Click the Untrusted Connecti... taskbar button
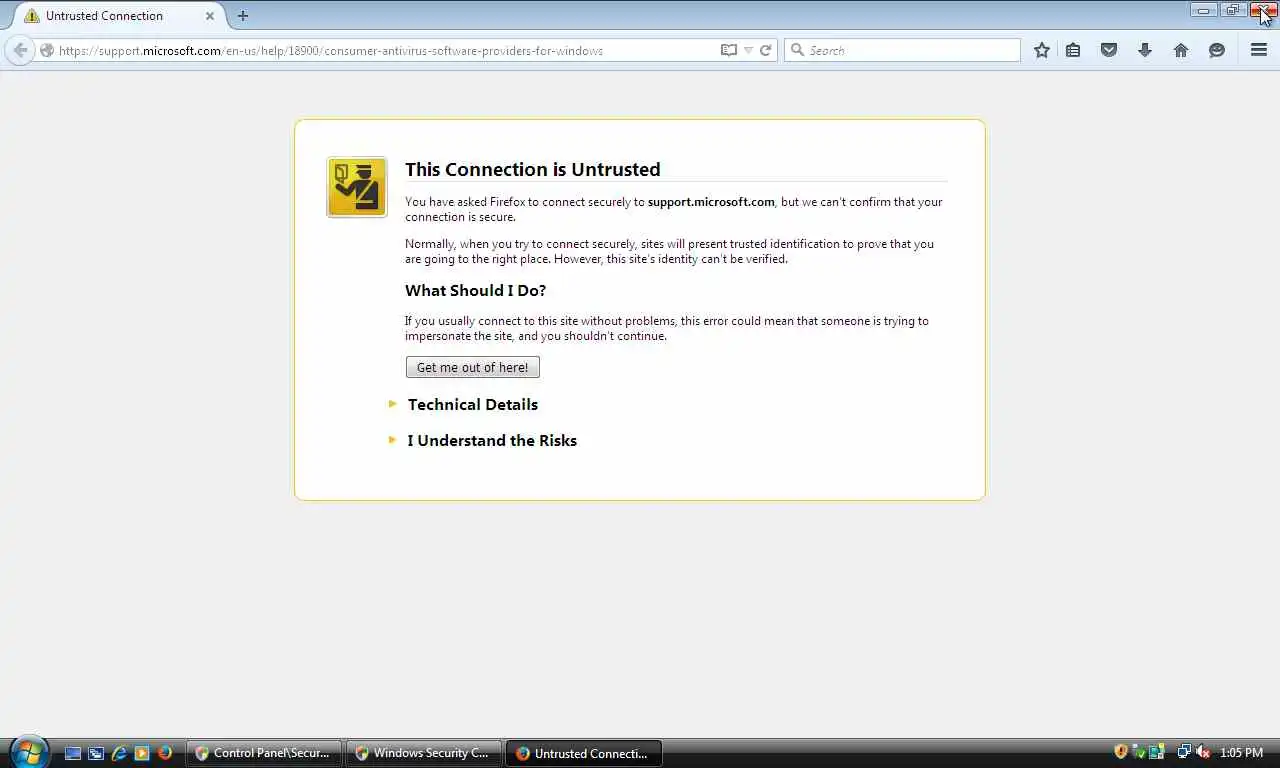The width and height of the screenshot is (1280, 768). click(583, 753)
